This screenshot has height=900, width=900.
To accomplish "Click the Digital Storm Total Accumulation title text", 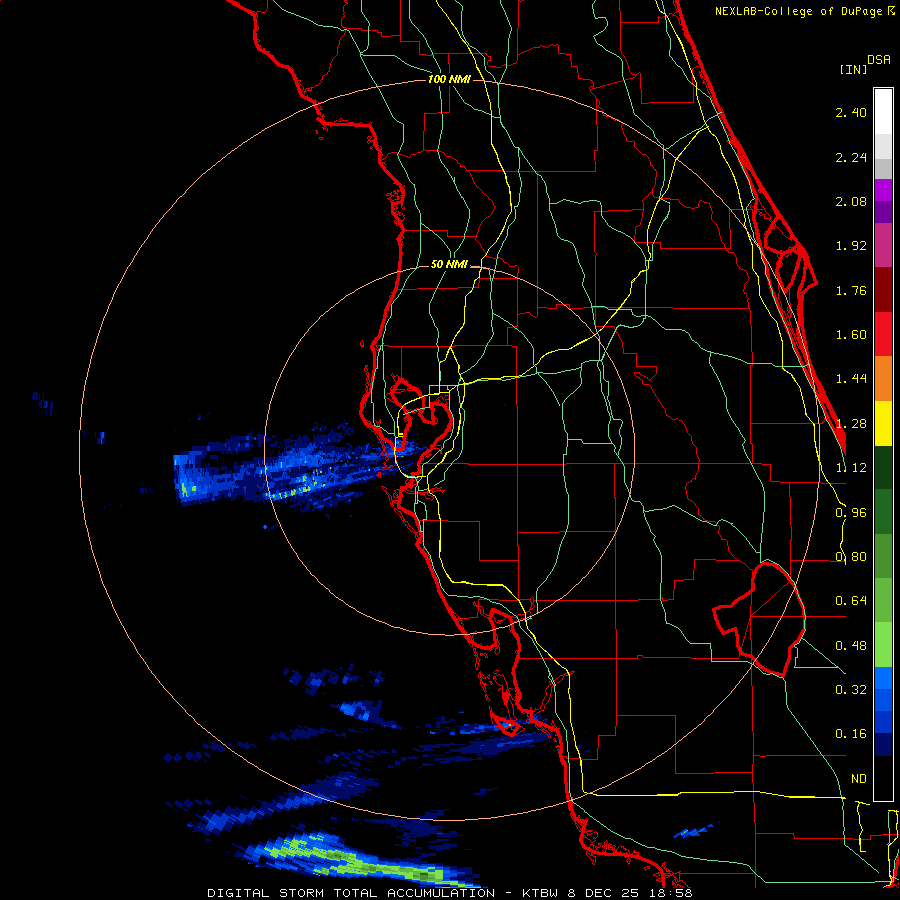I will point(350,893).
